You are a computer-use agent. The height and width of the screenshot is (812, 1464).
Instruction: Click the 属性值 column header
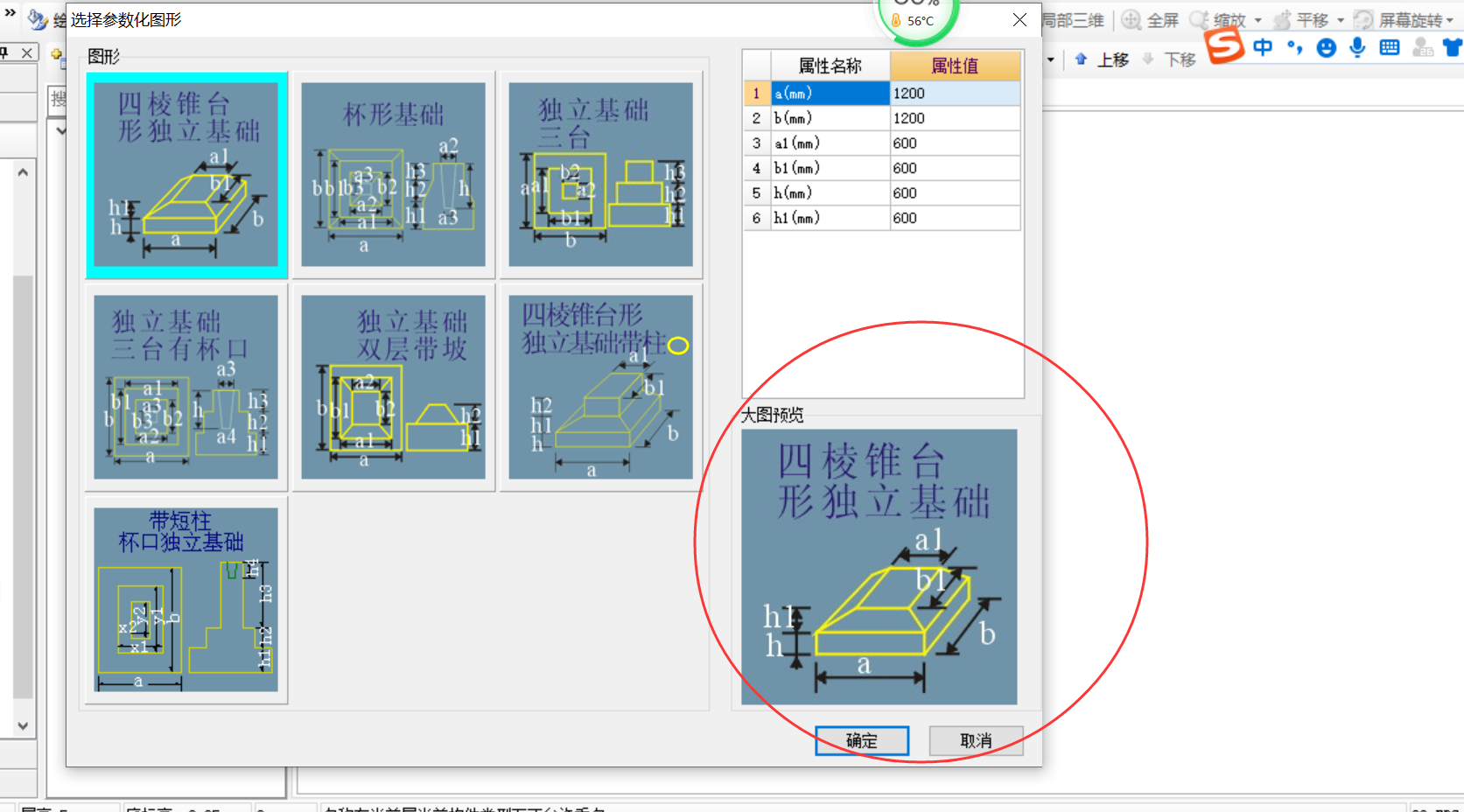point(955,66)
